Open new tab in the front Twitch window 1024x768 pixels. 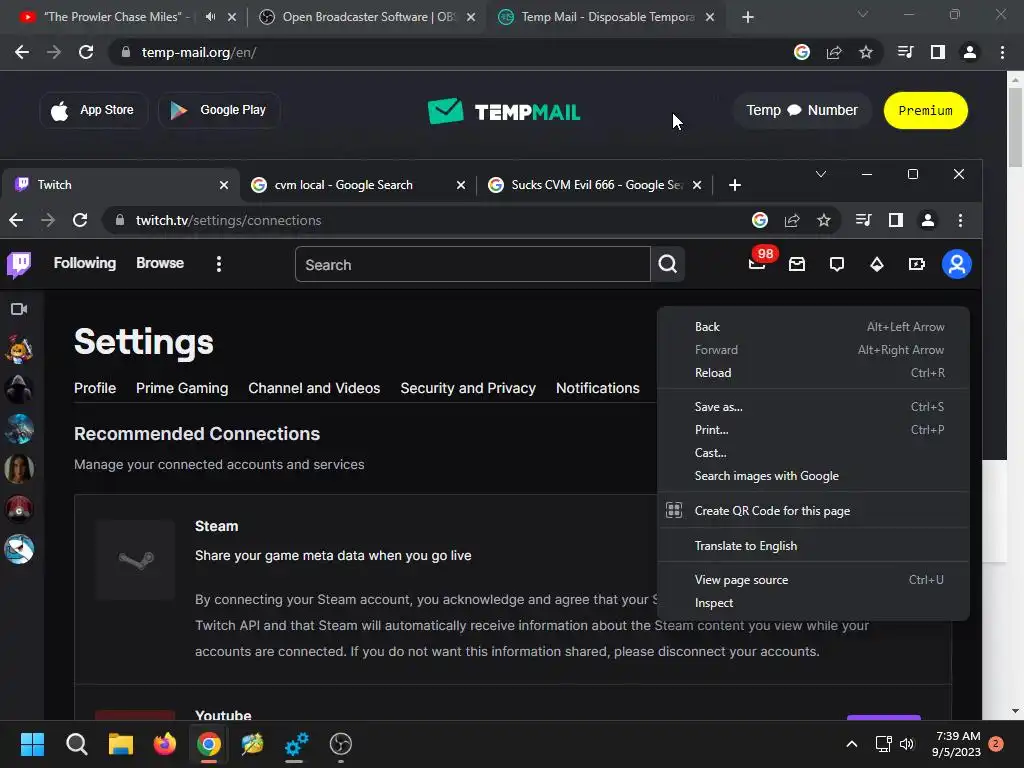(x=735, y=185)
